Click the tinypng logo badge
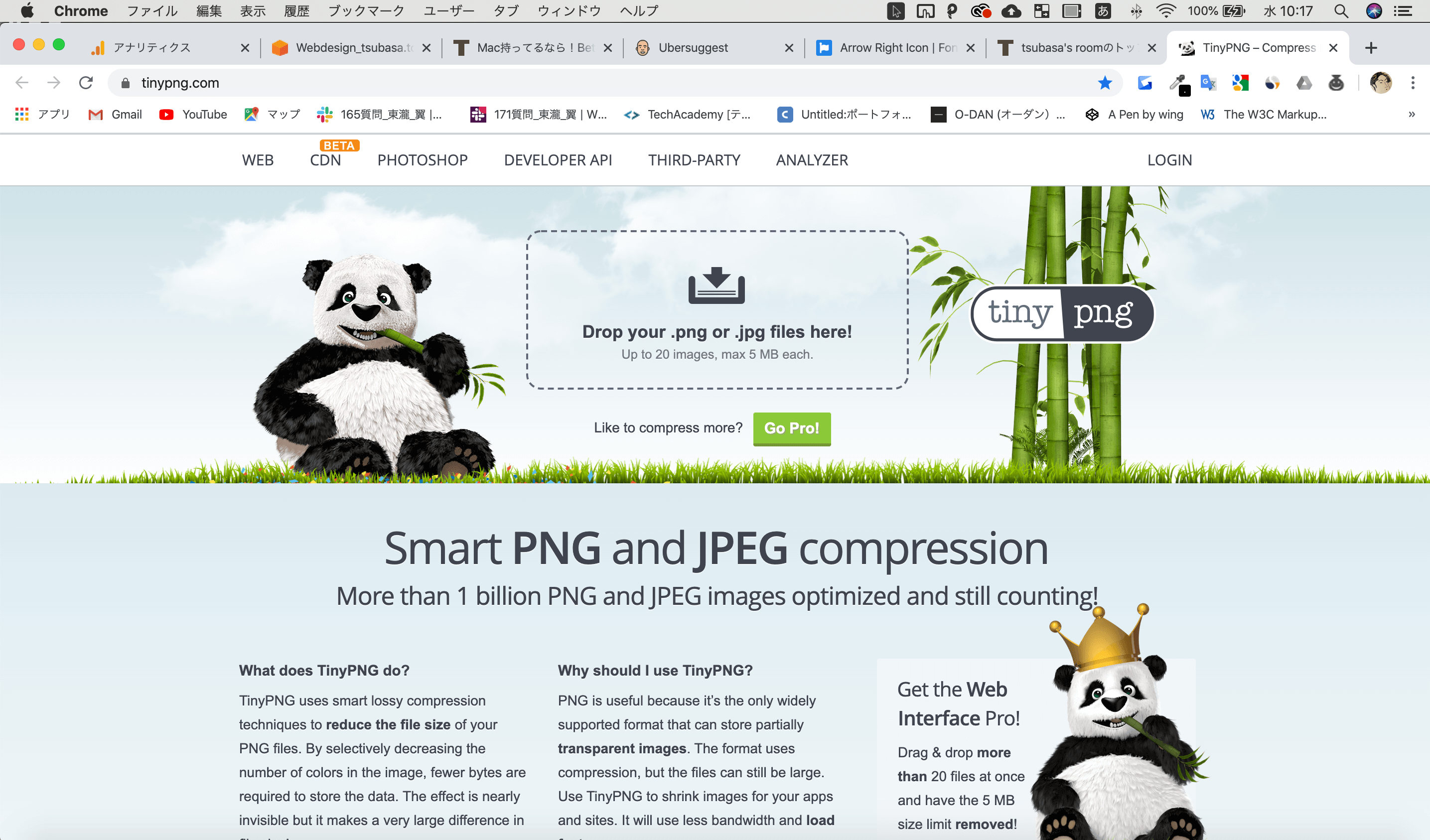Viewport: 1430px width, 840px height. click(1062, 313)
